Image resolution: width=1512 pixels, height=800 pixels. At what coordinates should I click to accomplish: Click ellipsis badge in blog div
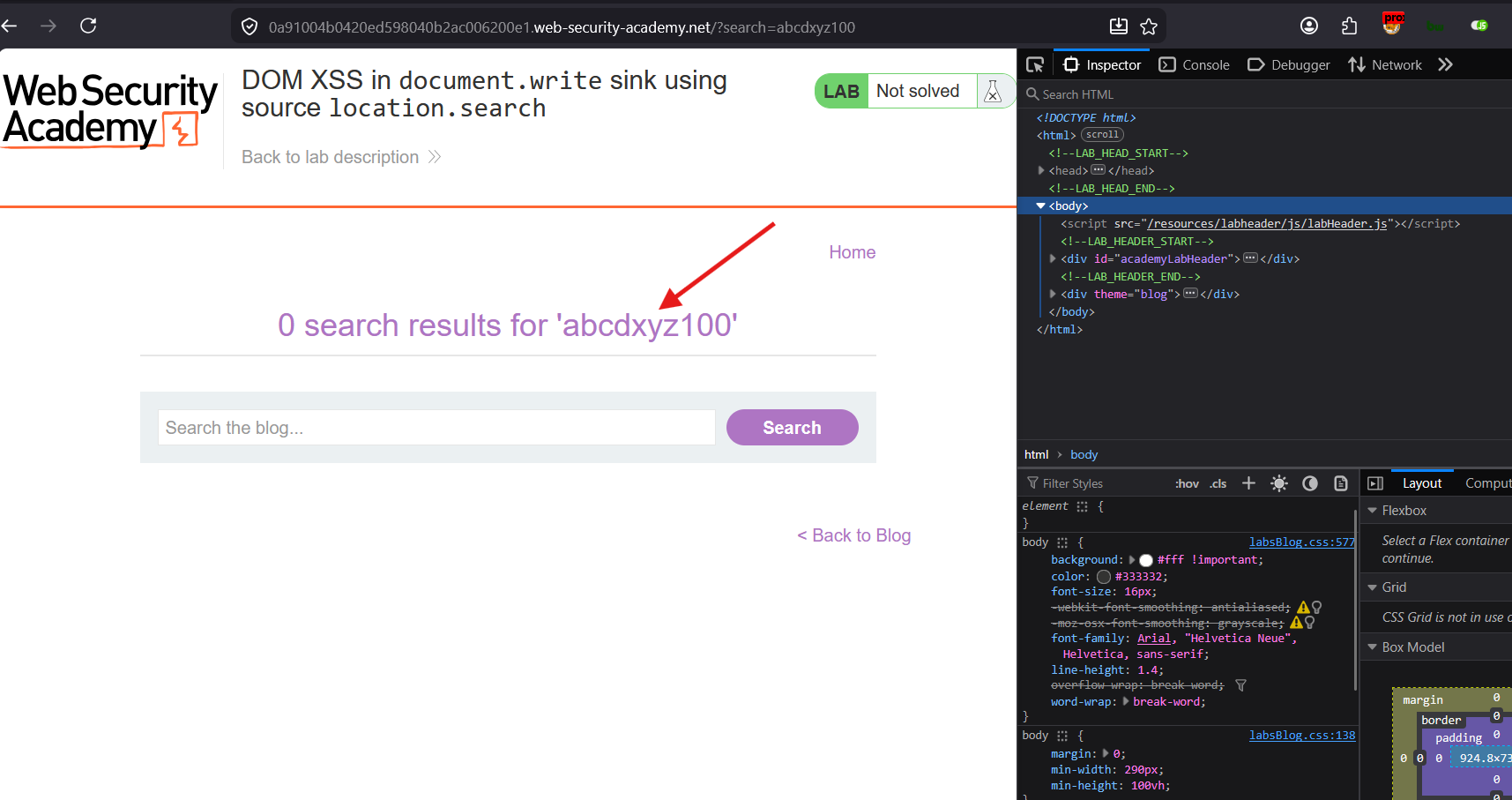pos(1190,293)
